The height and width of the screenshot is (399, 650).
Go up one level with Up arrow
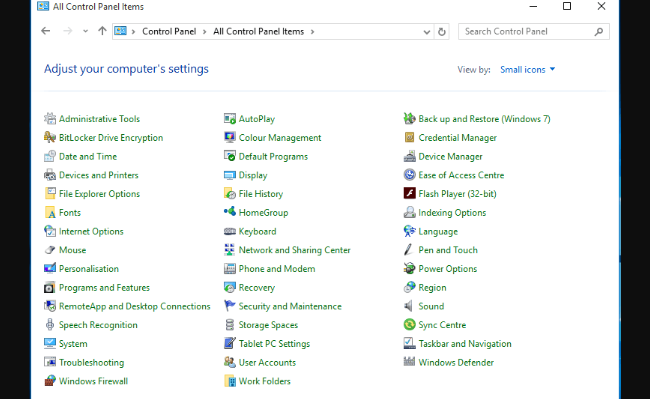102,31
